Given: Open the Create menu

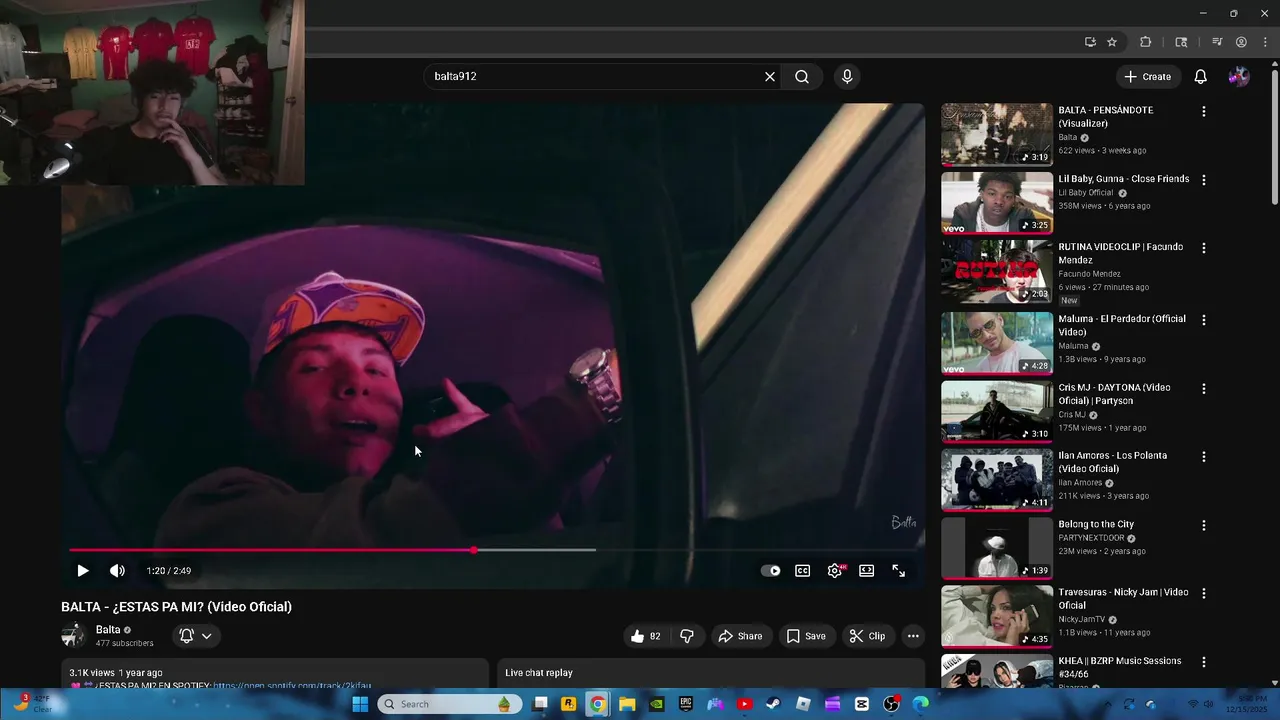Looking at the screenshot, I should 1147,76.
